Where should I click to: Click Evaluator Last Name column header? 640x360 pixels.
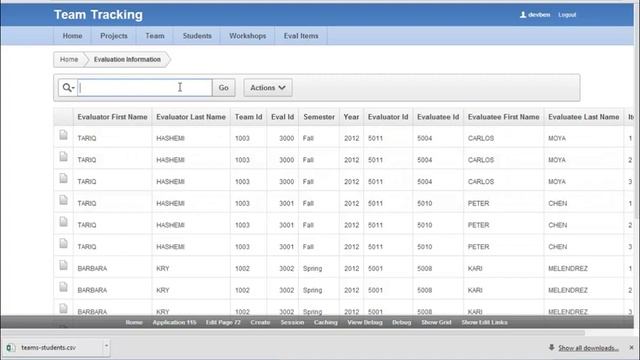(191, 117)
